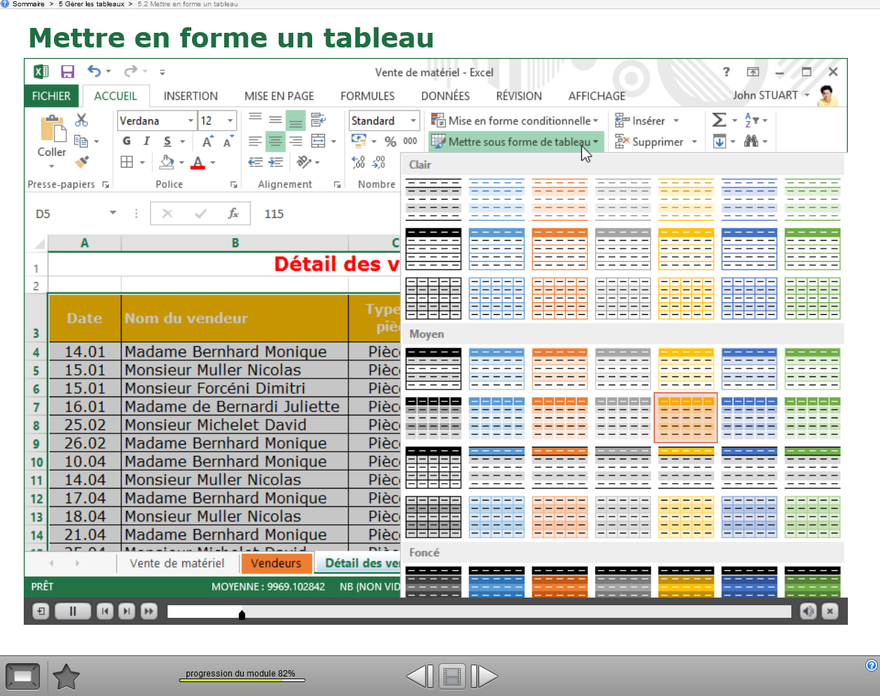Mute sound with the speaker icon
The height and width of the screenshot is (696, 880).
(x=808, y=611)
